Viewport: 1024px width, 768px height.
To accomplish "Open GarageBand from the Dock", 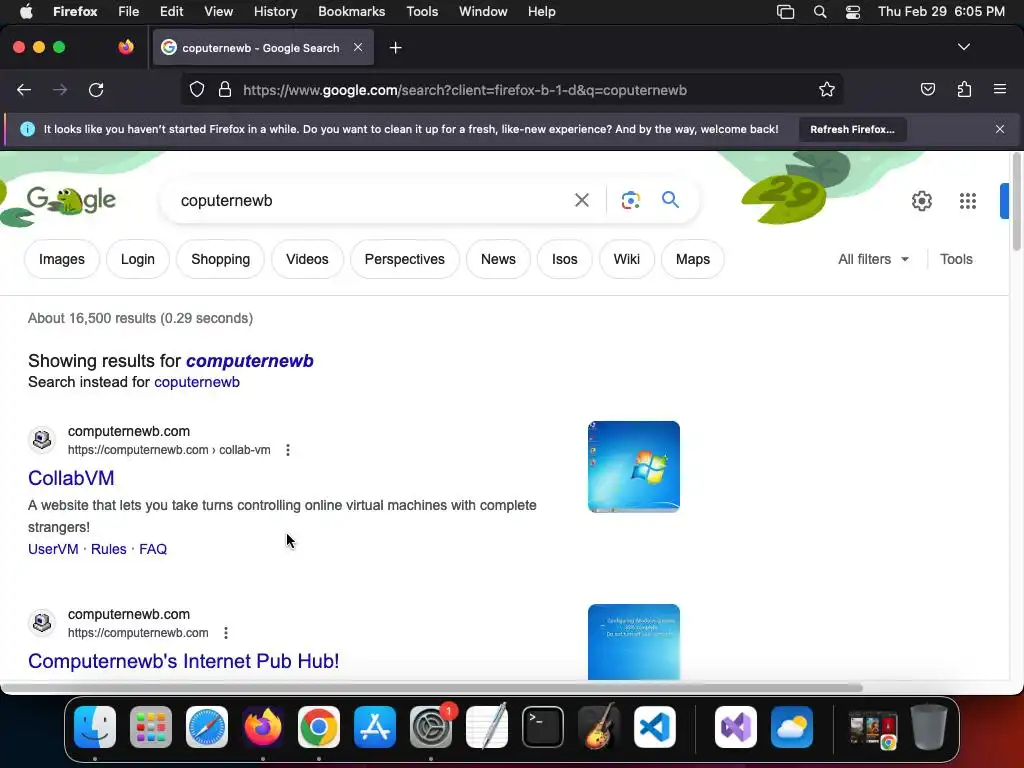I will (599, 727).
